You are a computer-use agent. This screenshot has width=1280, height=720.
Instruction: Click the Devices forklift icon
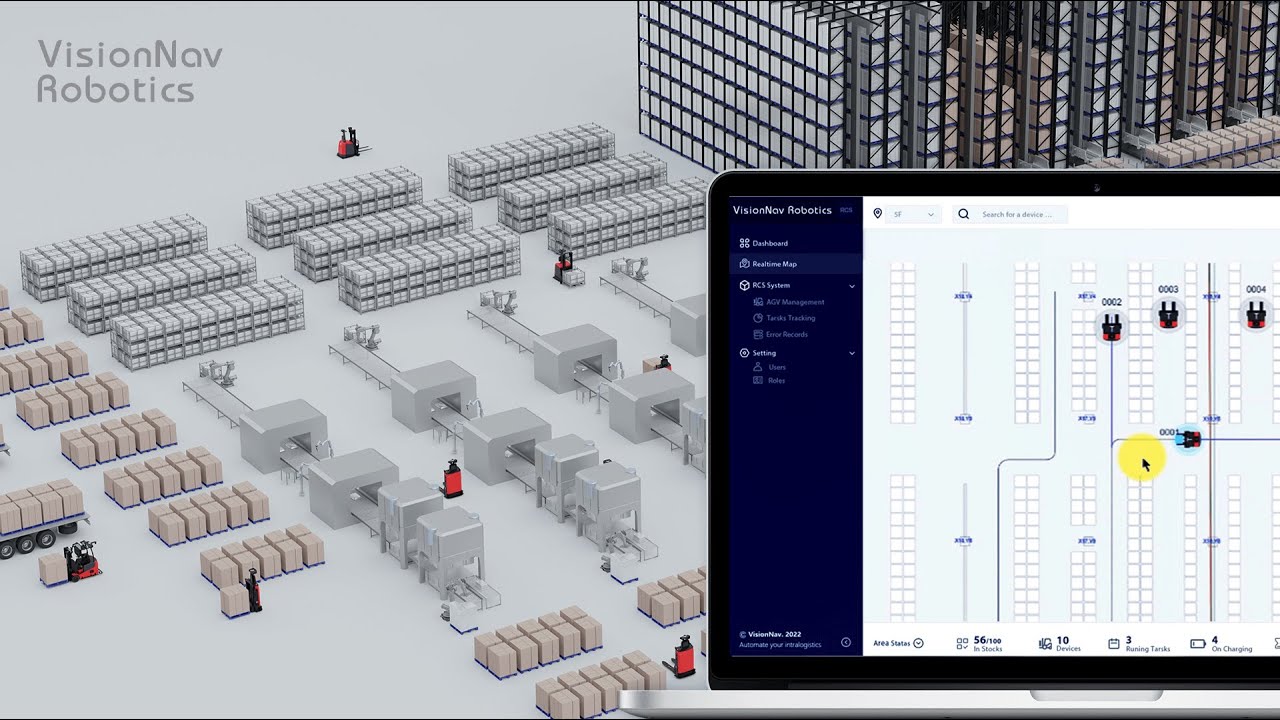(1045, 644)
